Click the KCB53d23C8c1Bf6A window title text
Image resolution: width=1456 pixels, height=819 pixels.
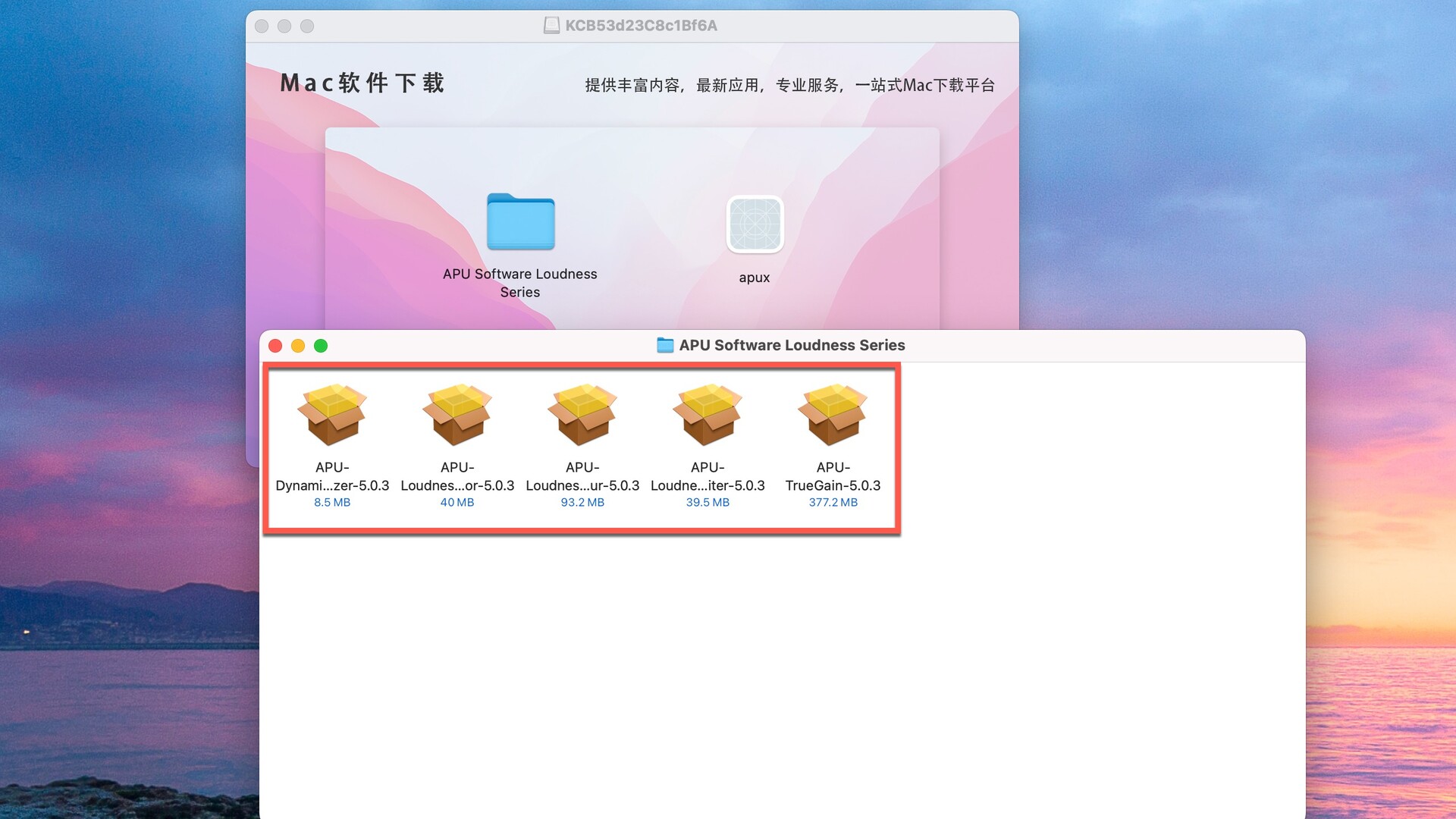[641, 26]
